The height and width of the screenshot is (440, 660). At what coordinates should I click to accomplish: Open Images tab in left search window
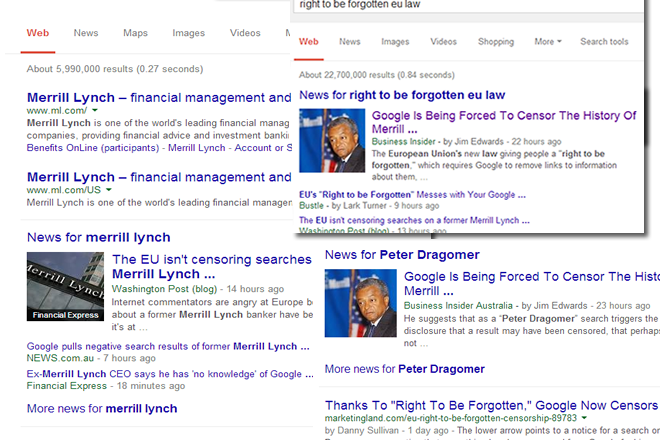[189, 33]
